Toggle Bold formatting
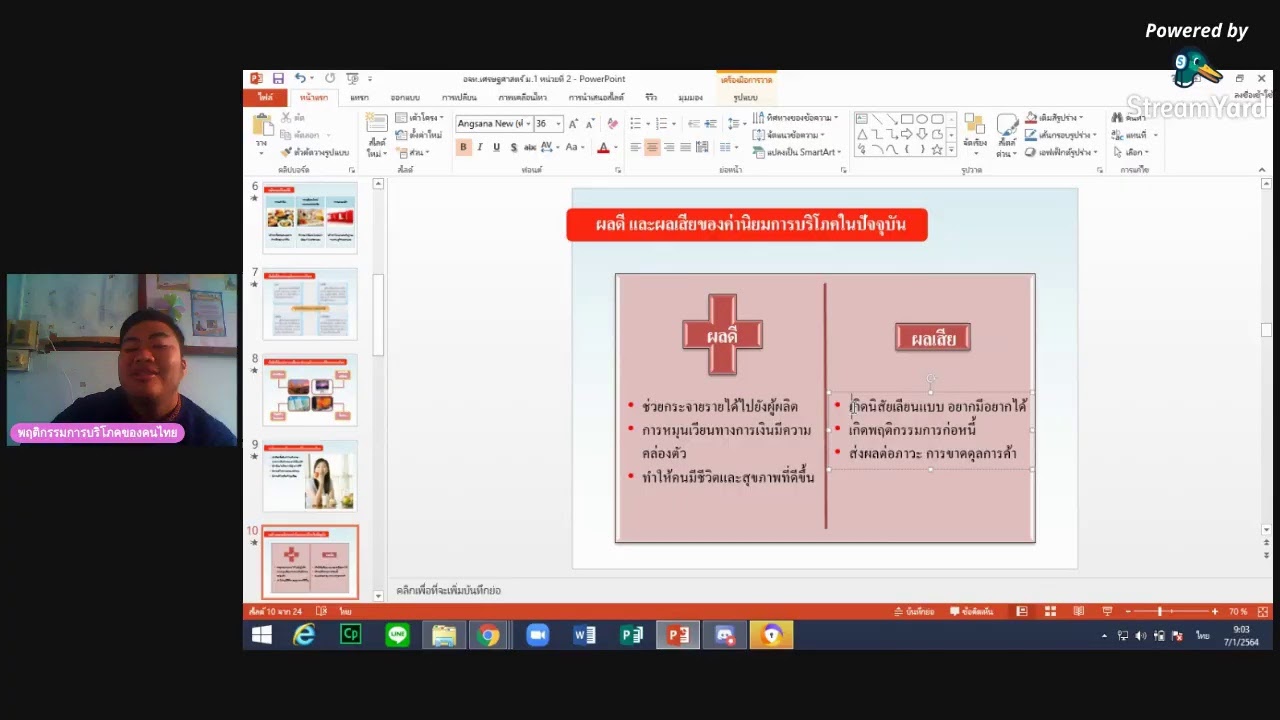 pyautogui.click(x=463, y=147)
